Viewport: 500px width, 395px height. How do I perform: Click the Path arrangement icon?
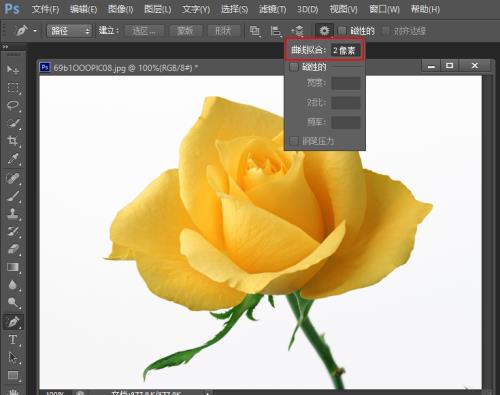[x=297, y=31]
